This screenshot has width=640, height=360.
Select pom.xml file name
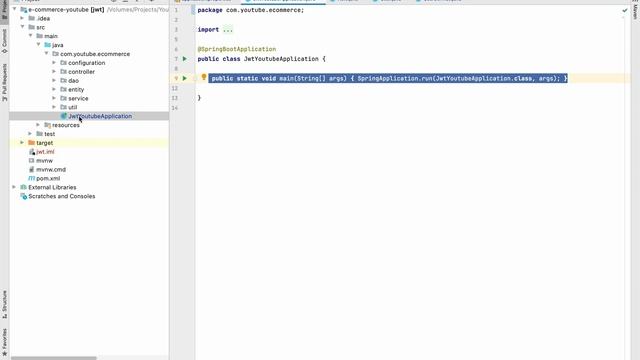pyautogui.click(x=48, y=178)
